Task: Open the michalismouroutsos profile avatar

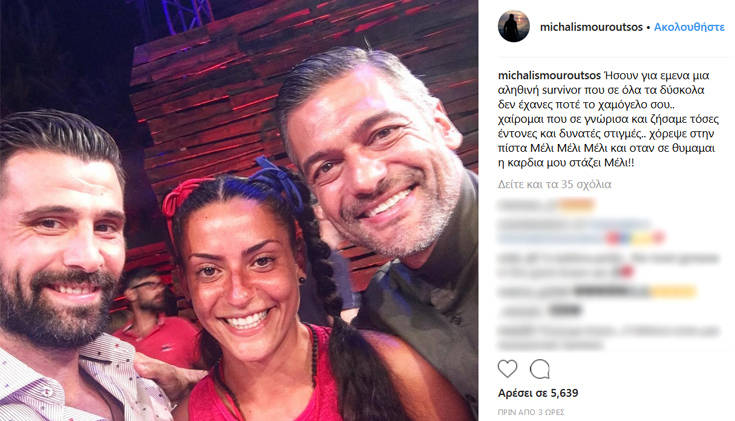Action: tap(514, 26)
